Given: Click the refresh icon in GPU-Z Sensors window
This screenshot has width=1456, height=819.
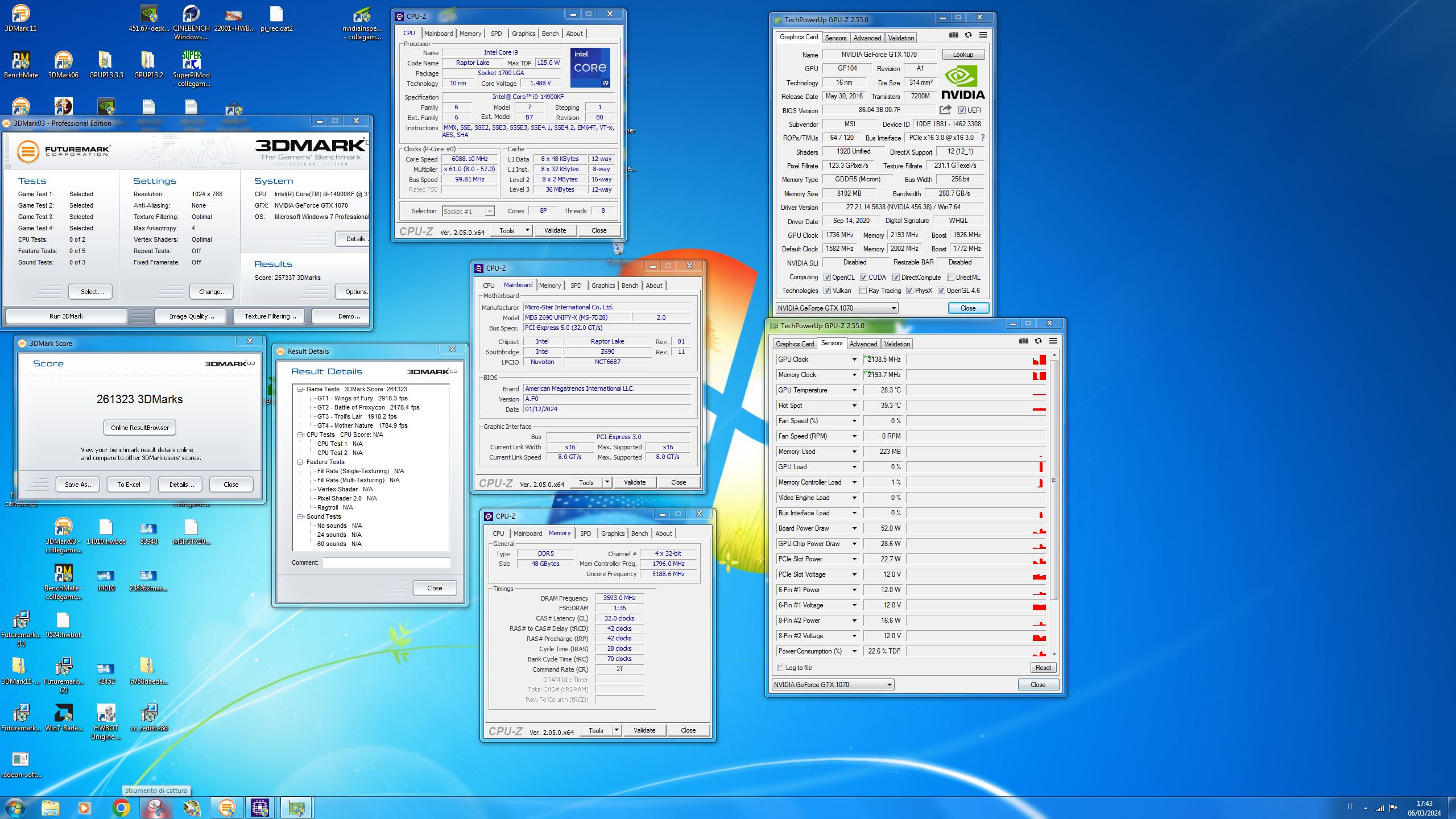Looking at the screenshot, I should click(1038, 341).
